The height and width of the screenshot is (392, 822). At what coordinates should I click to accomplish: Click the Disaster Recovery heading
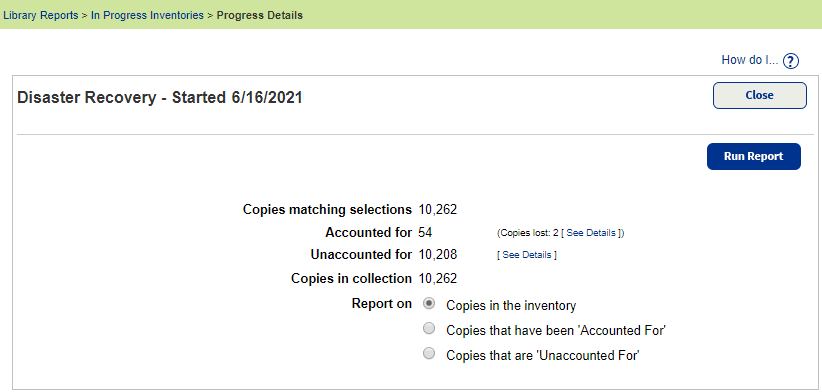click(x=160, y=97)
